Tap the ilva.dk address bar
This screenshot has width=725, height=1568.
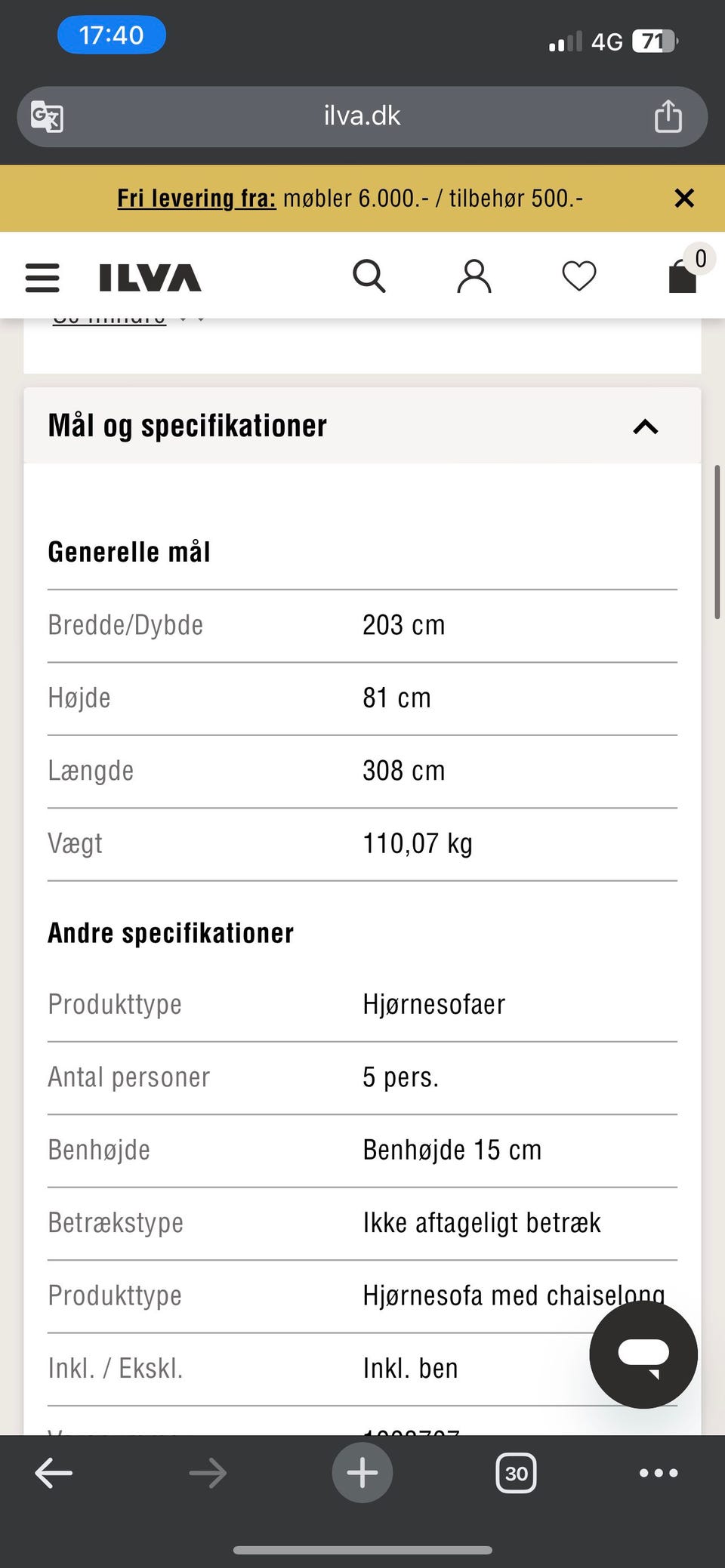[360, 116]
